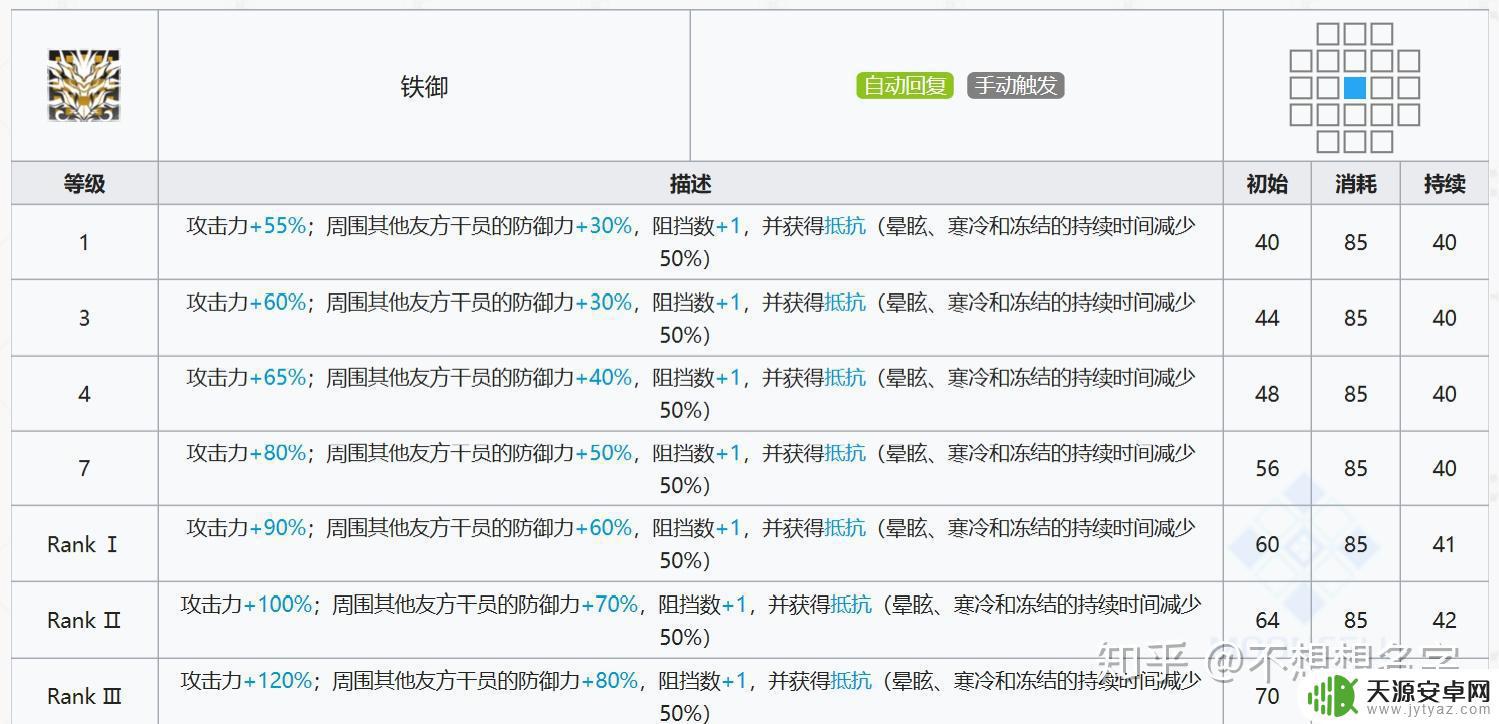The image size is (1499, 724).
Task: Click level cell 4
Action: click(84, 394)
